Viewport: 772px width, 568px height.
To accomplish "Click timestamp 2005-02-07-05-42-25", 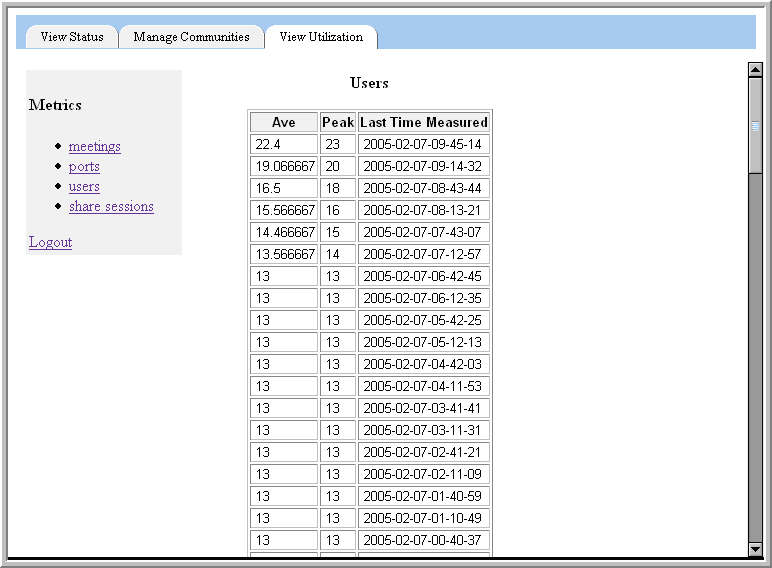I will pyautogui.click(x=424, y=320).
